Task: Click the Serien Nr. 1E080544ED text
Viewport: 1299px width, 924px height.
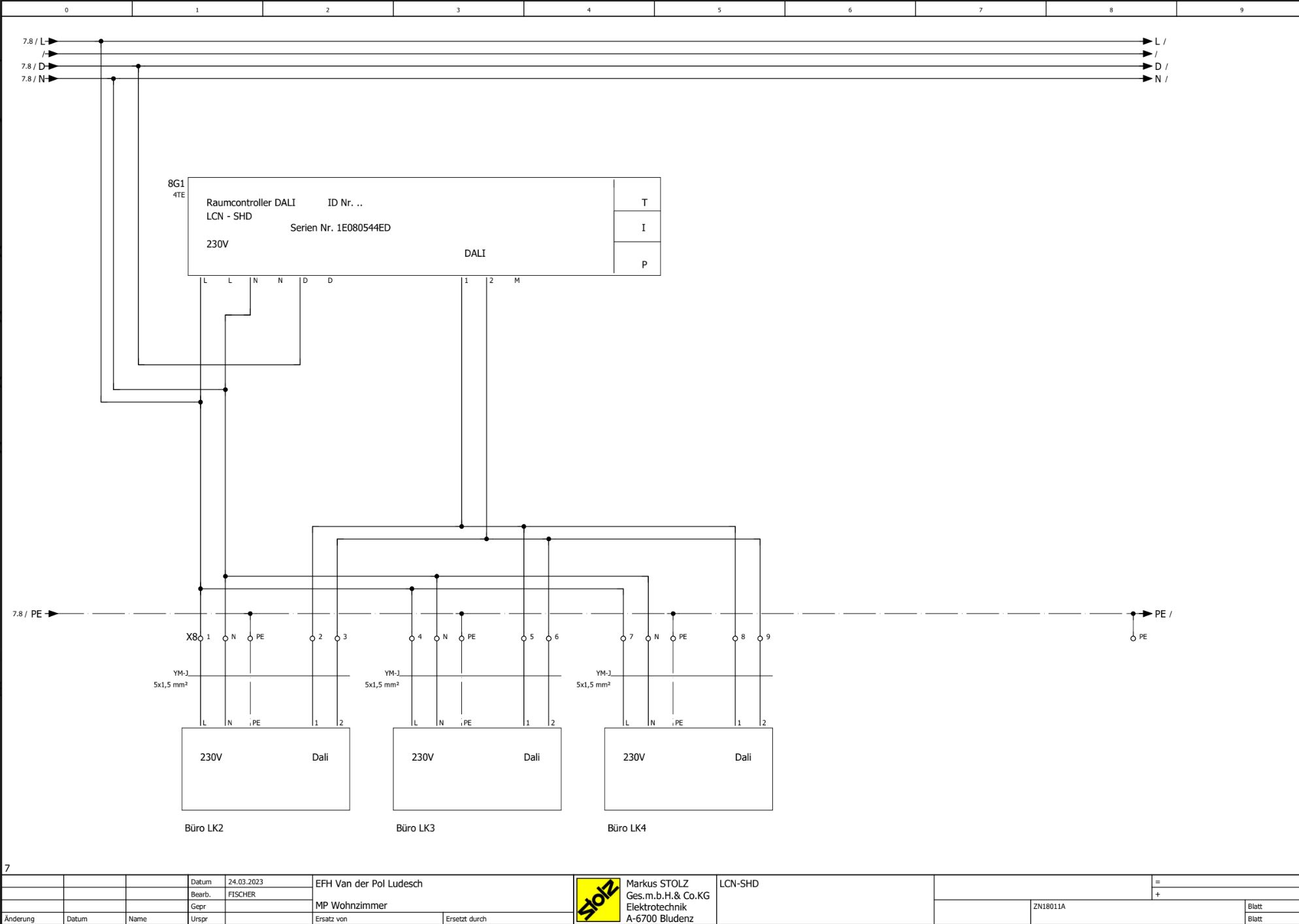Action: point(340,228)
